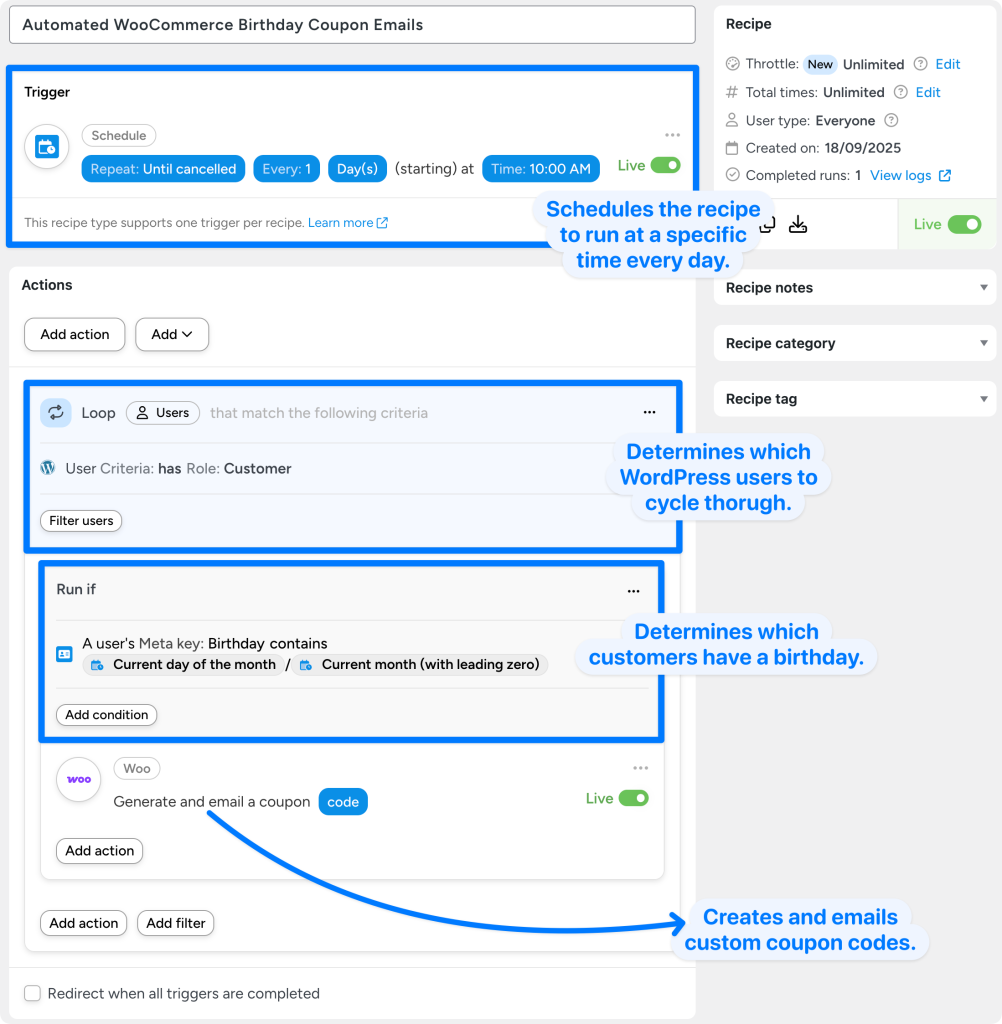Open the Add dropdown under Actions
The image size is (1002, 1024).
click(171, 334)
